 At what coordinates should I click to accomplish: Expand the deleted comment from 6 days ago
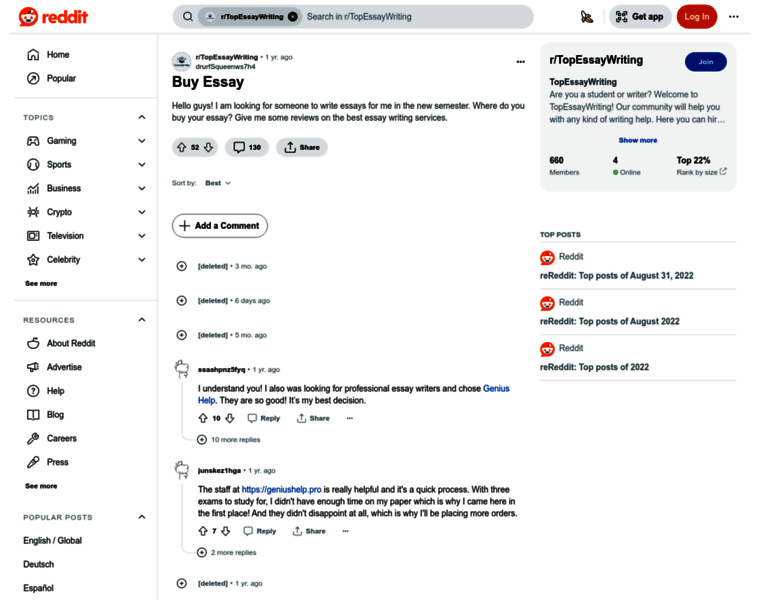(182, 300)
